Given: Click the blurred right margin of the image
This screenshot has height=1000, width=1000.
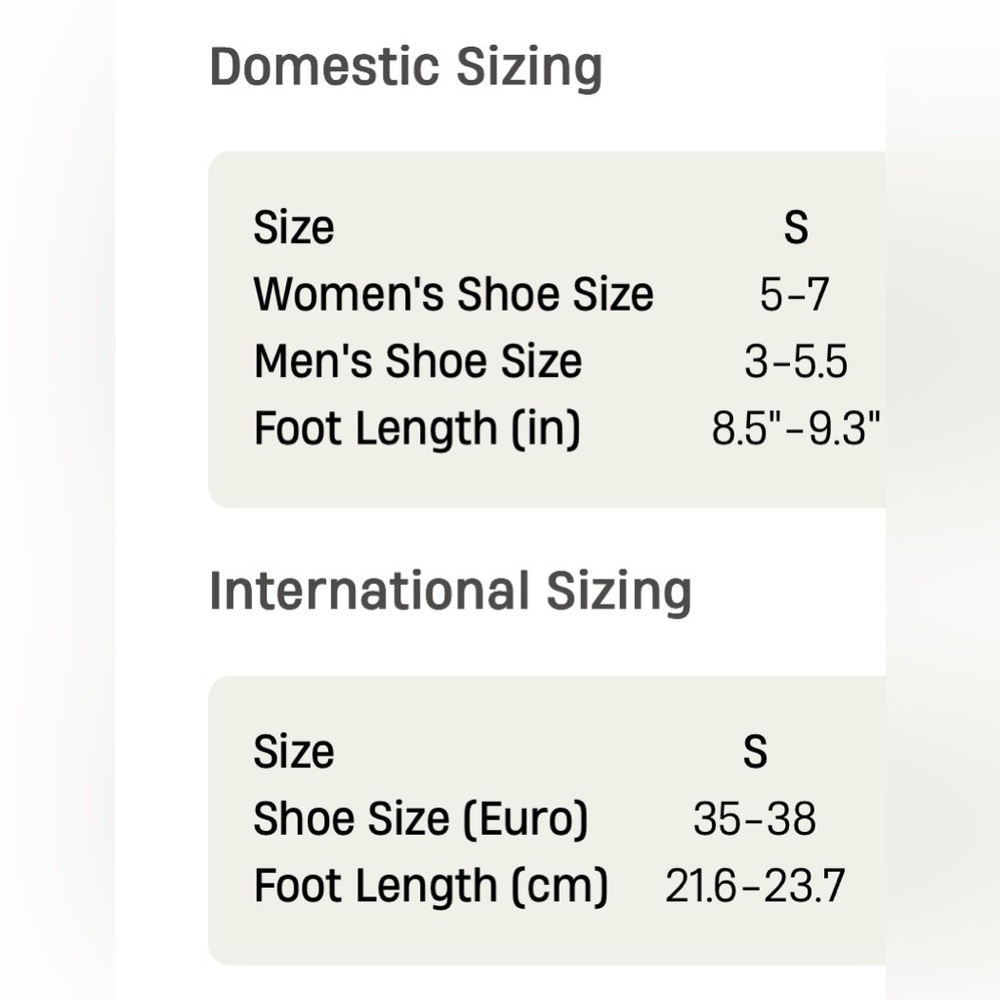Looking at the screenshot, I should coord(943,500).
